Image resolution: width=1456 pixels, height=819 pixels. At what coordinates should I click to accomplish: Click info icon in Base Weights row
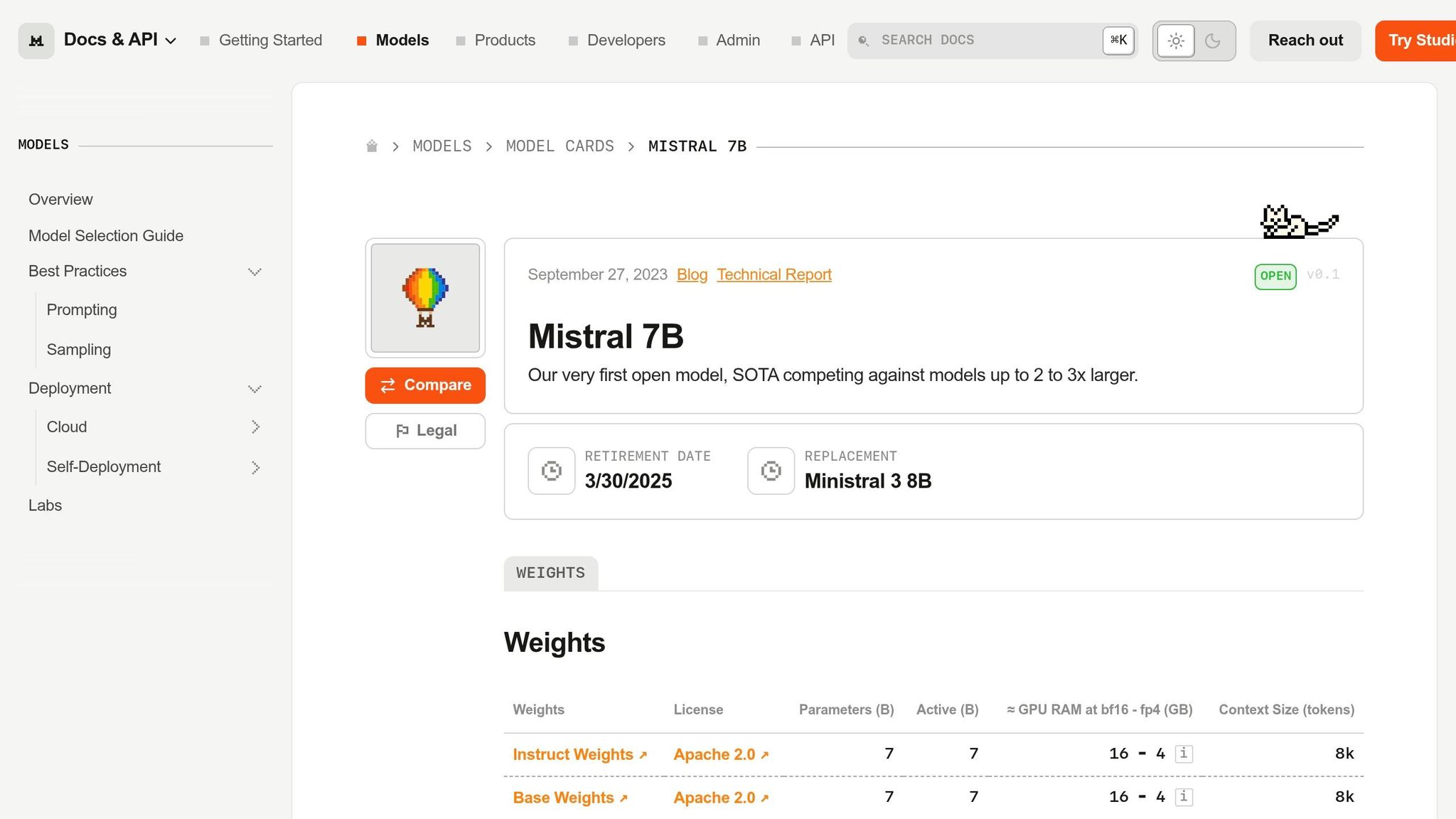coord(1184,797)
